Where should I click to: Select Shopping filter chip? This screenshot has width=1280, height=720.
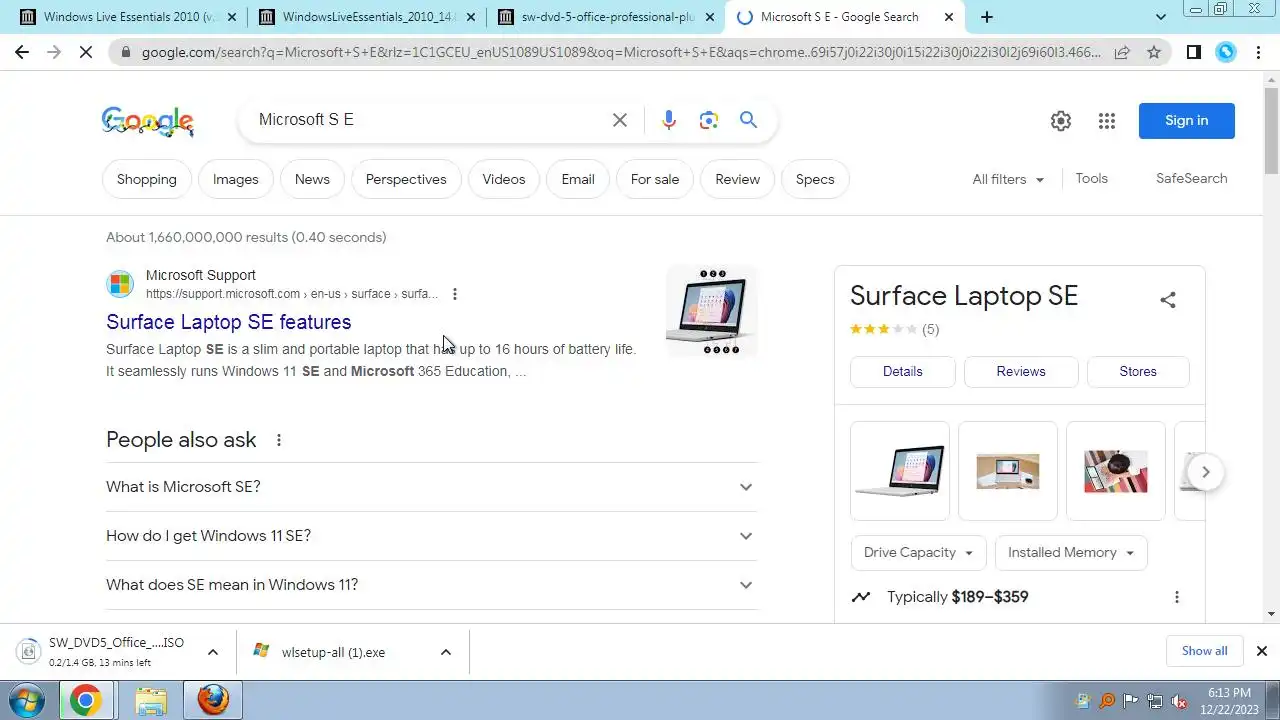[147, 179]
